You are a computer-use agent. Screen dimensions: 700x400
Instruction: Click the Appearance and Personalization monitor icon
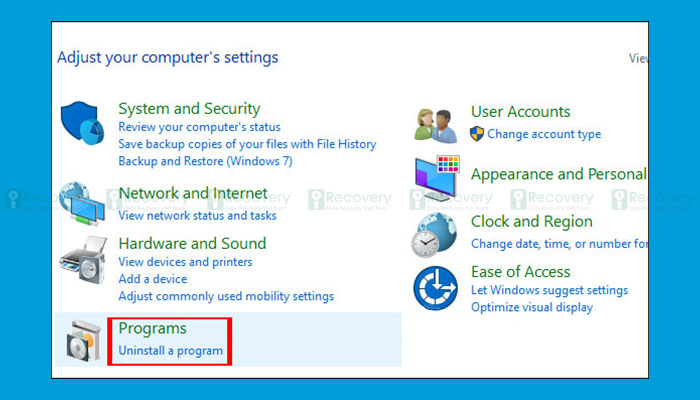(x=437, y=178)
